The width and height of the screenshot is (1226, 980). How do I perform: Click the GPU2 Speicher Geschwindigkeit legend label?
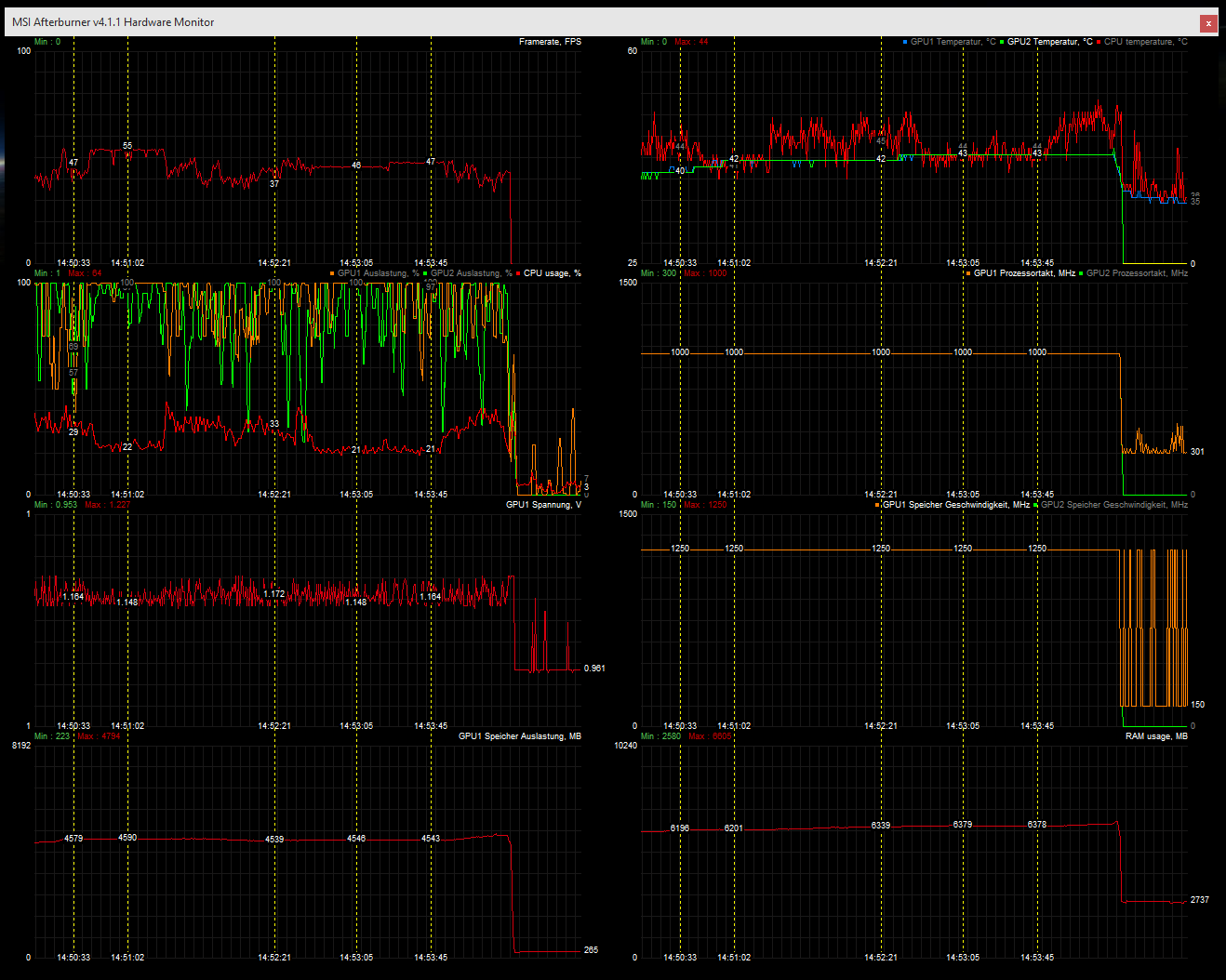pos(1113,505)
